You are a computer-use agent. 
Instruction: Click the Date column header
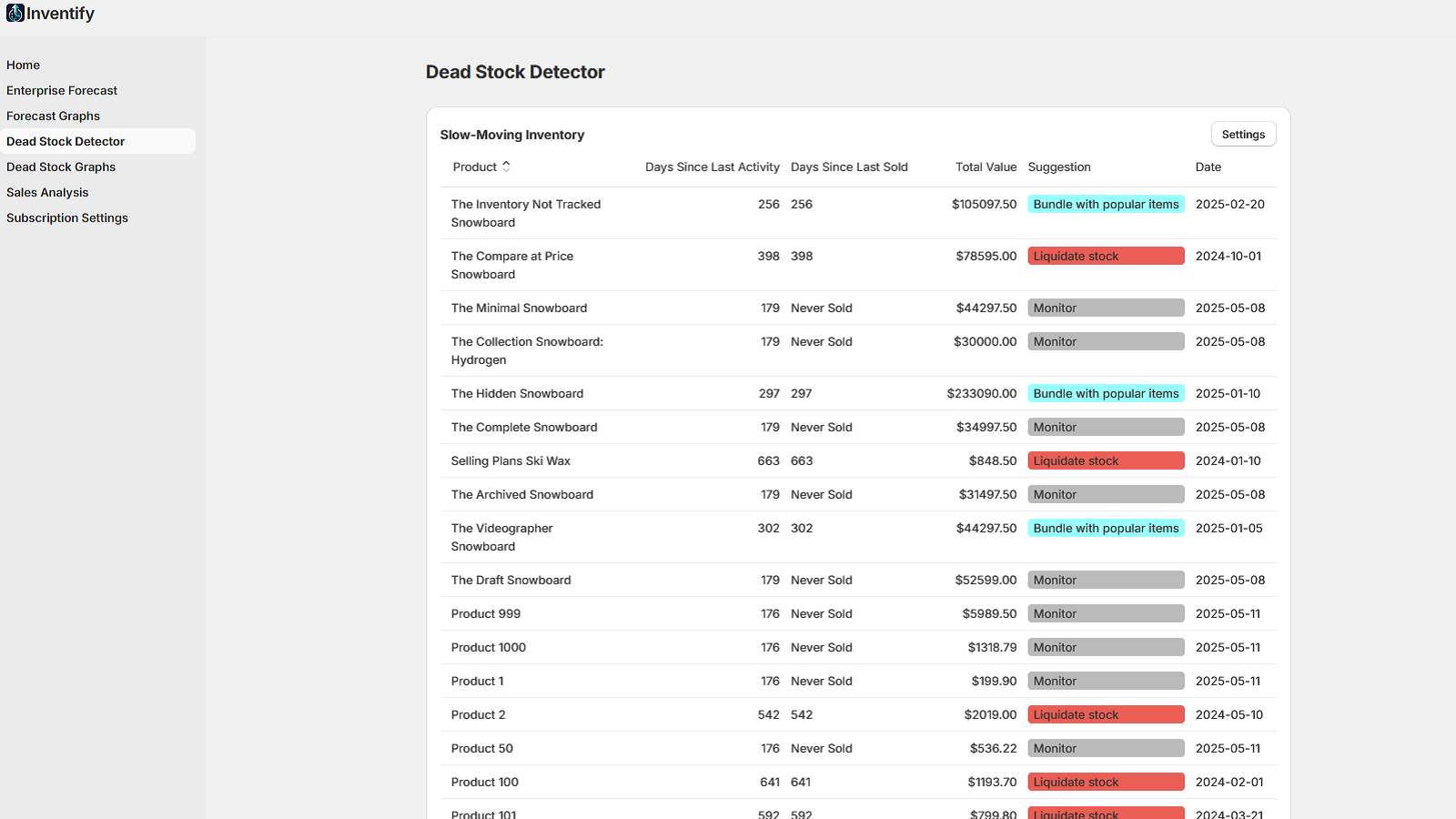[x=1208, y=167]
